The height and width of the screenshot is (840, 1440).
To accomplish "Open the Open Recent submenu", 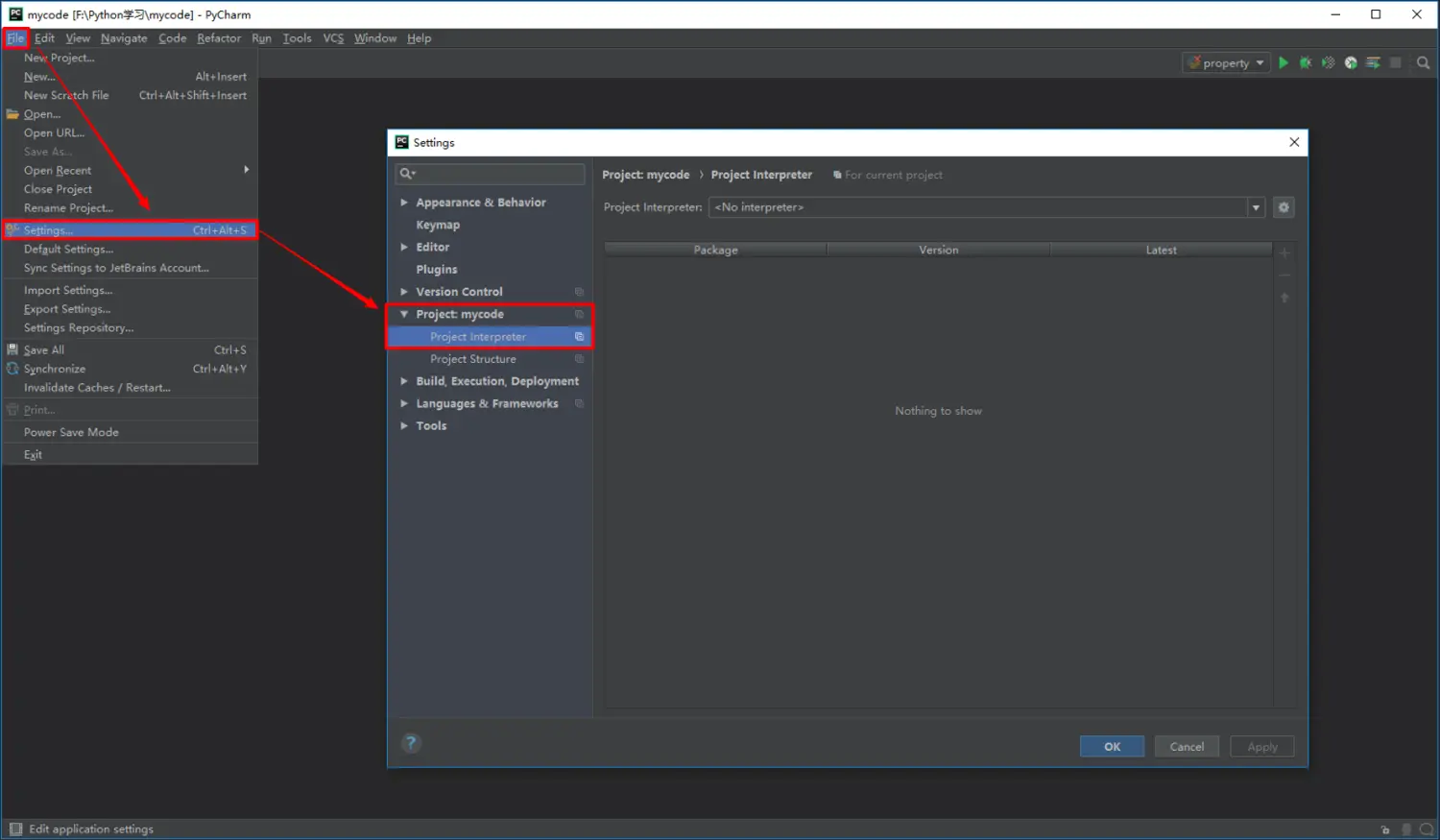I will 131,170.
